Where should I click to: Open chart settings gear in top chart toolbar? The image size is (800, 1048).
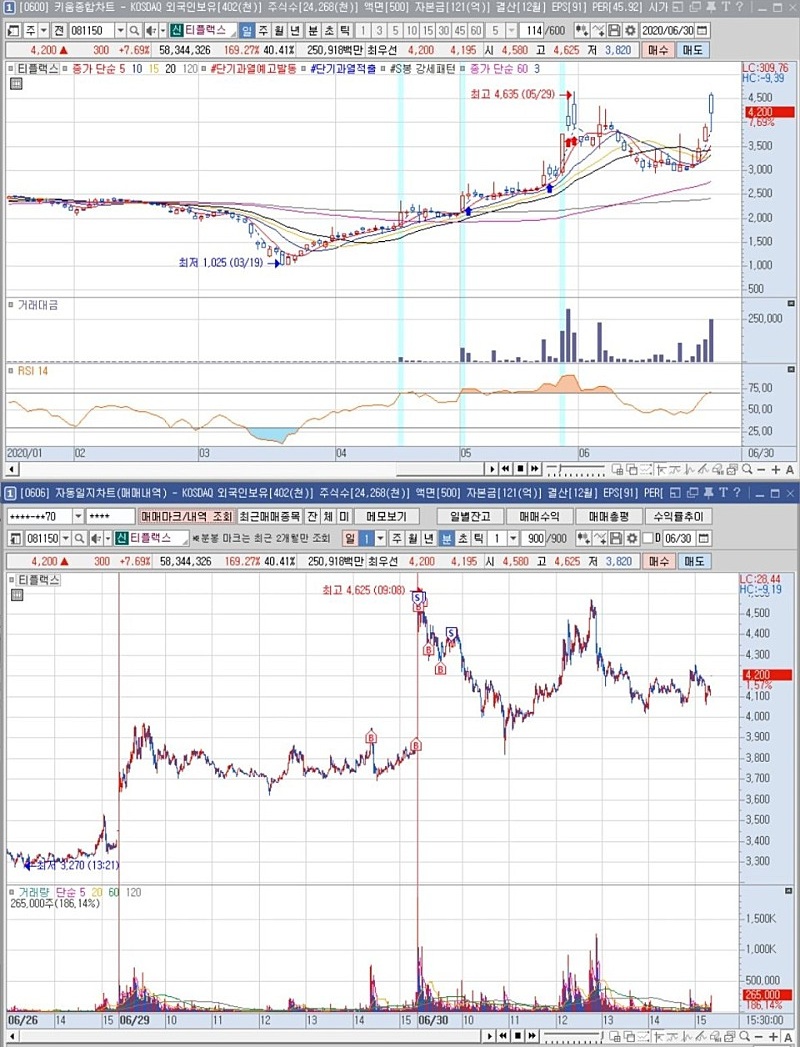pyautogui.click(x=630, y=31)
